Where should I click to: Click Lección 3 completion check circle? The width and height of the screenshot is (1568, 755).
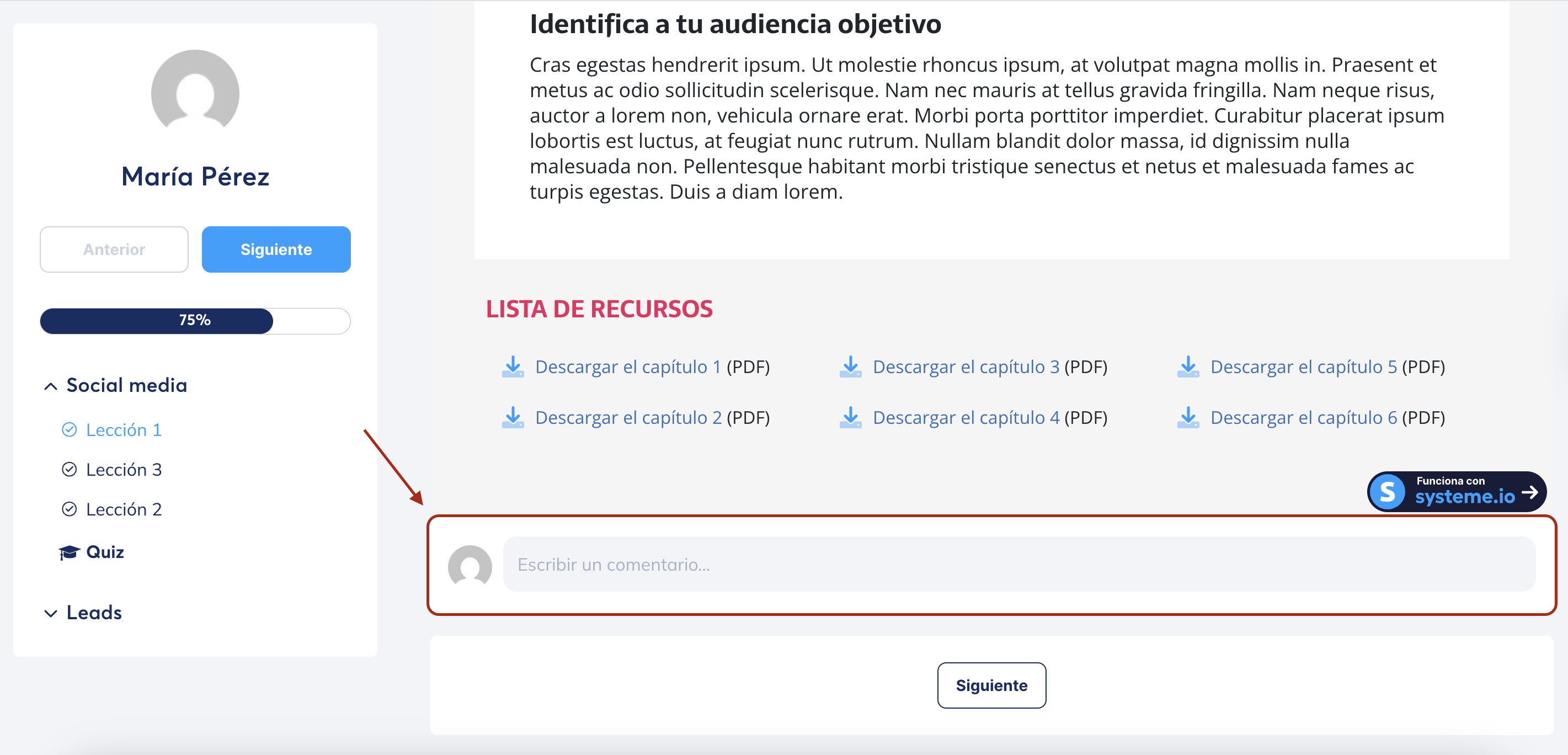tap(70, 470)
